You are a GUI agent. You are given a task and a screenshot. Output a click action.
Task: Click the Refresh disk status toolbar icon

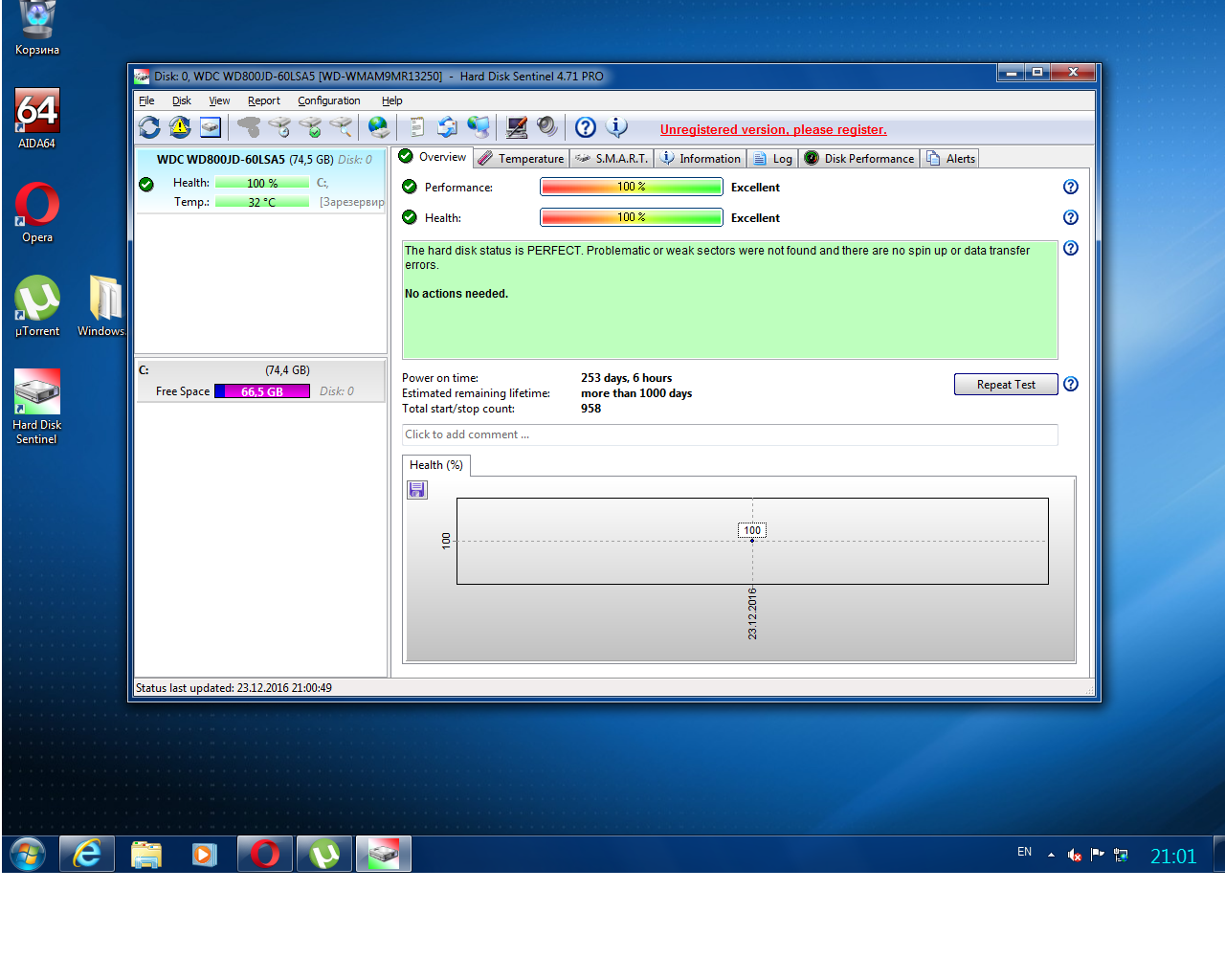(149, 127)
